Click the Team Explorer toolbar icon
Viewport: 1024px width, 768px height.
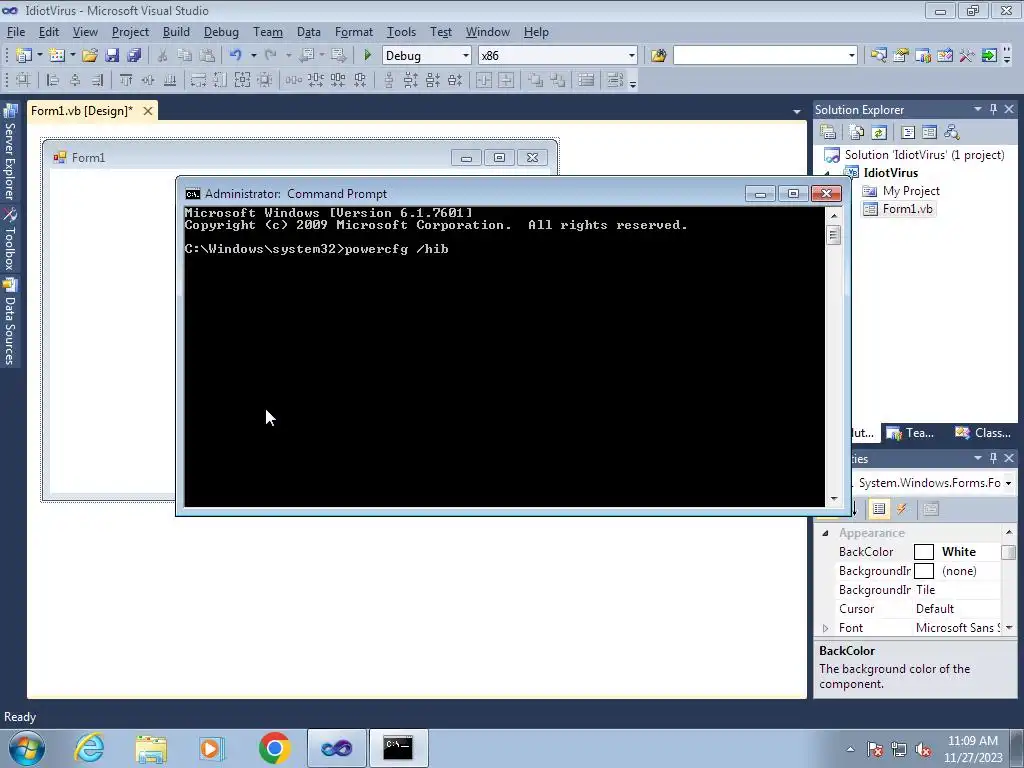923,56
